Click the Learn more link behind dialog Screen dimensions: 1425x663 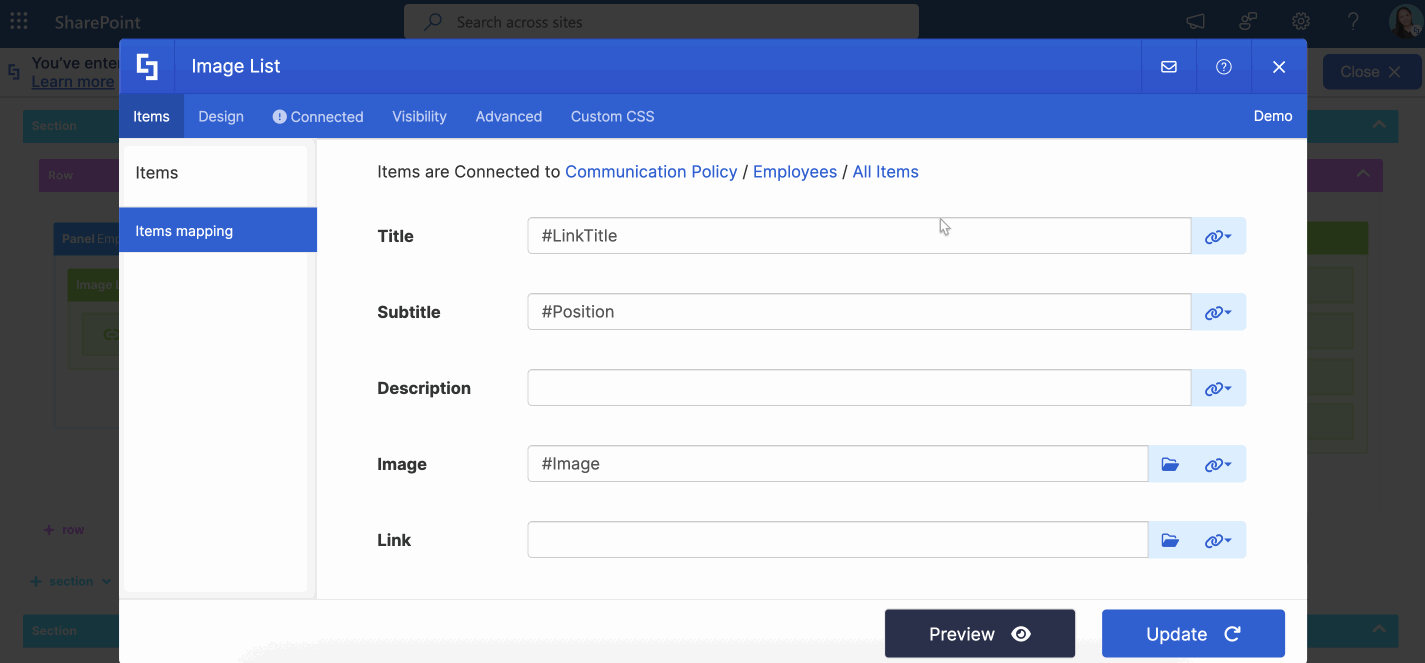click(x=73, y=82)
